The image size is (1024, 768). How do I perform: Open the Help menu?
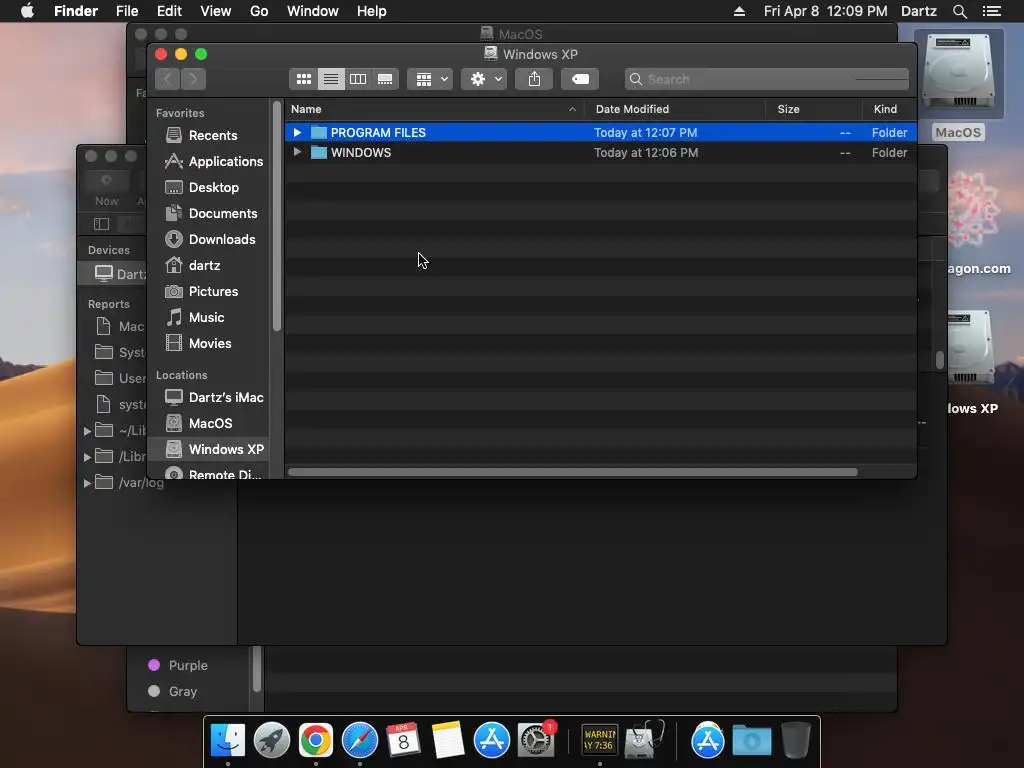click(x=372, y=11)
